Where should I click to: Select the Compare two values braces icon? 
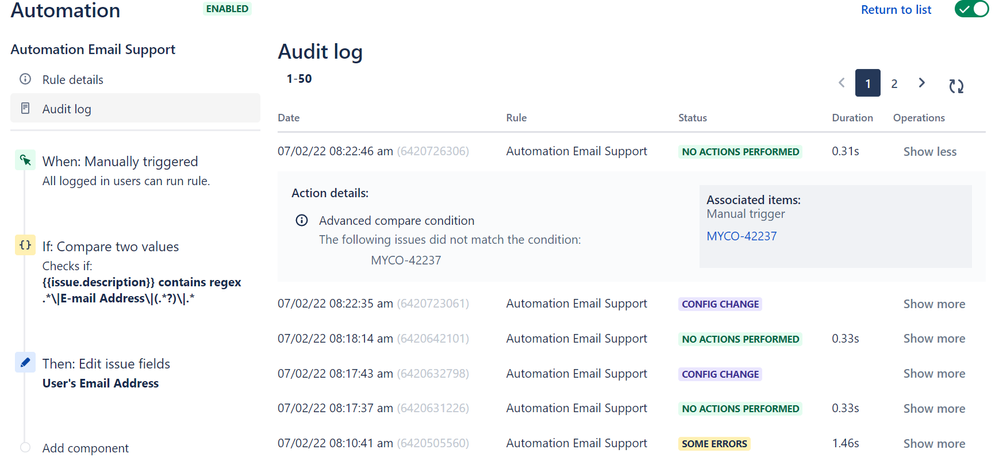pyautogui.click(x=24, y=245)
